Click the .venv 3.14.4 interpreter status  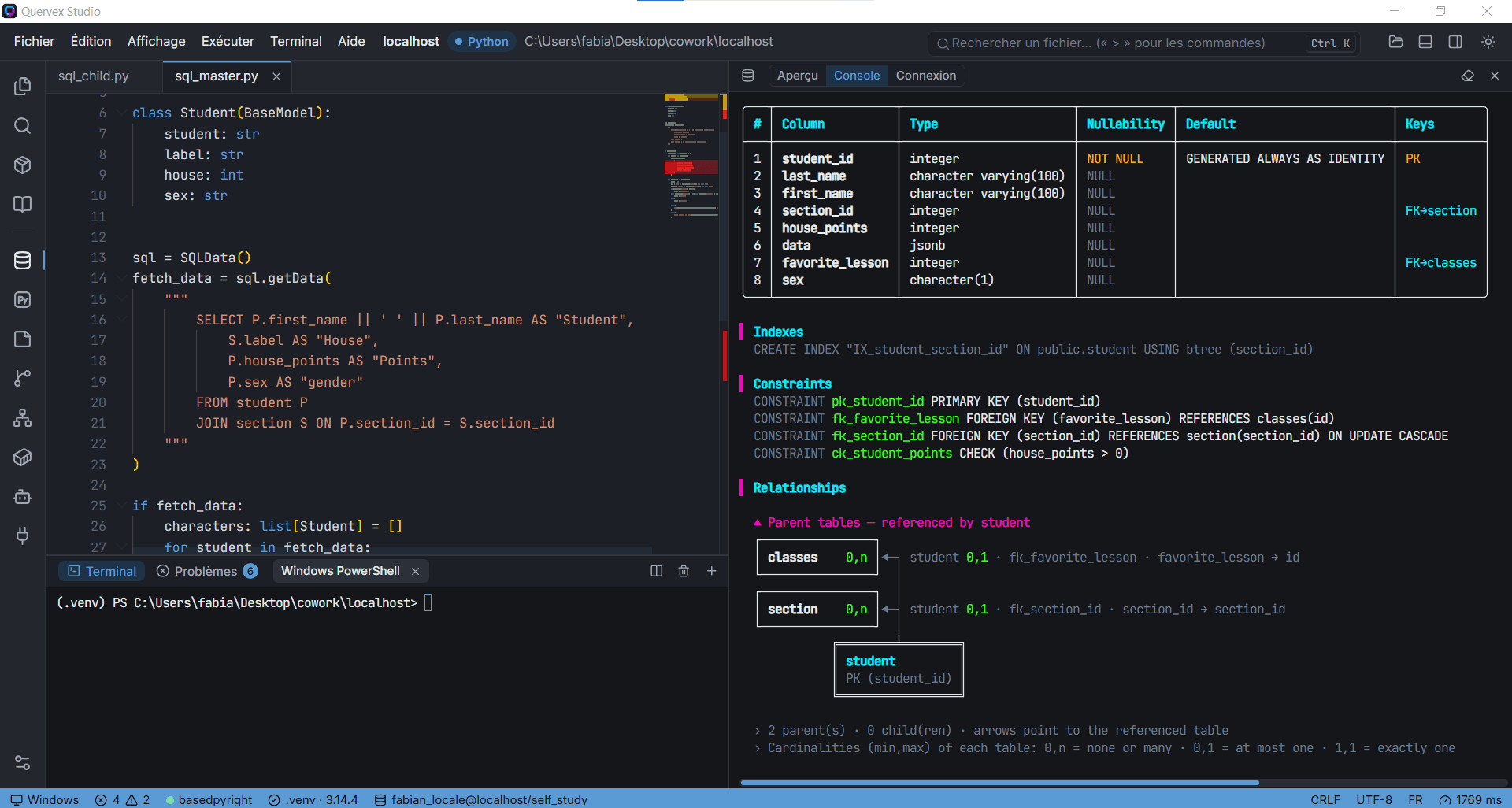point(313,799)
